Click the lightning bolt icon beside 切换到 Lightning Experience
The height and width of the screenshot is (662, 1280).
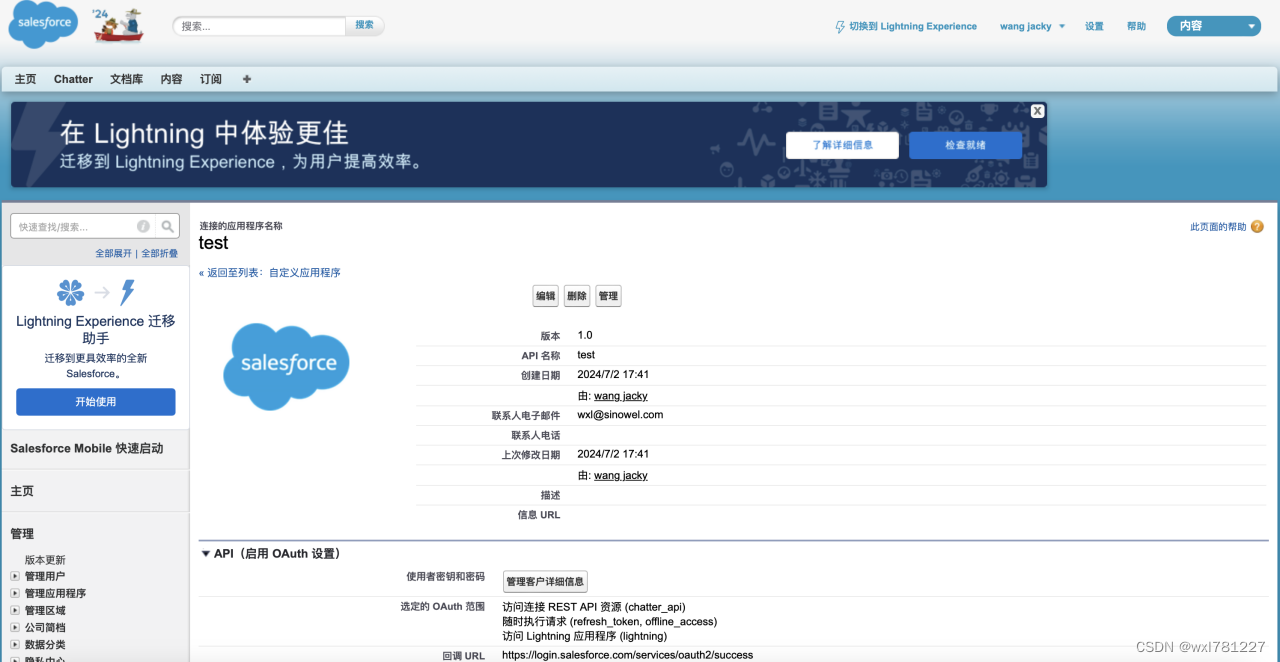coord(840,27)
